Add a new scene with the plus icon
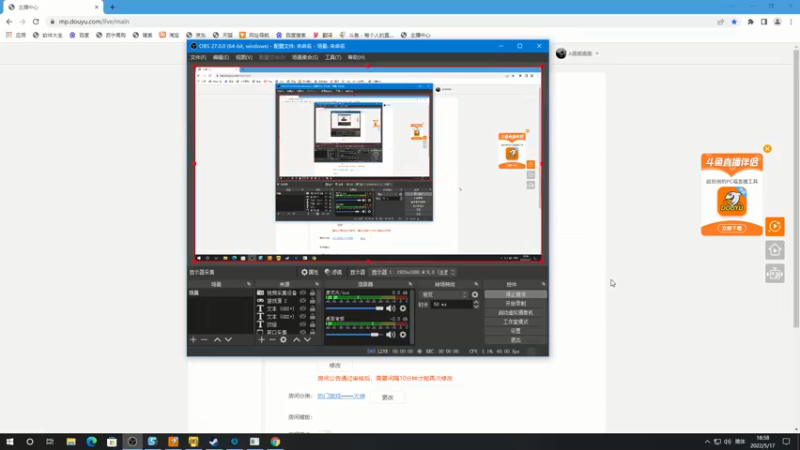Viewport: 800px width, 450px height. (193, 340)
